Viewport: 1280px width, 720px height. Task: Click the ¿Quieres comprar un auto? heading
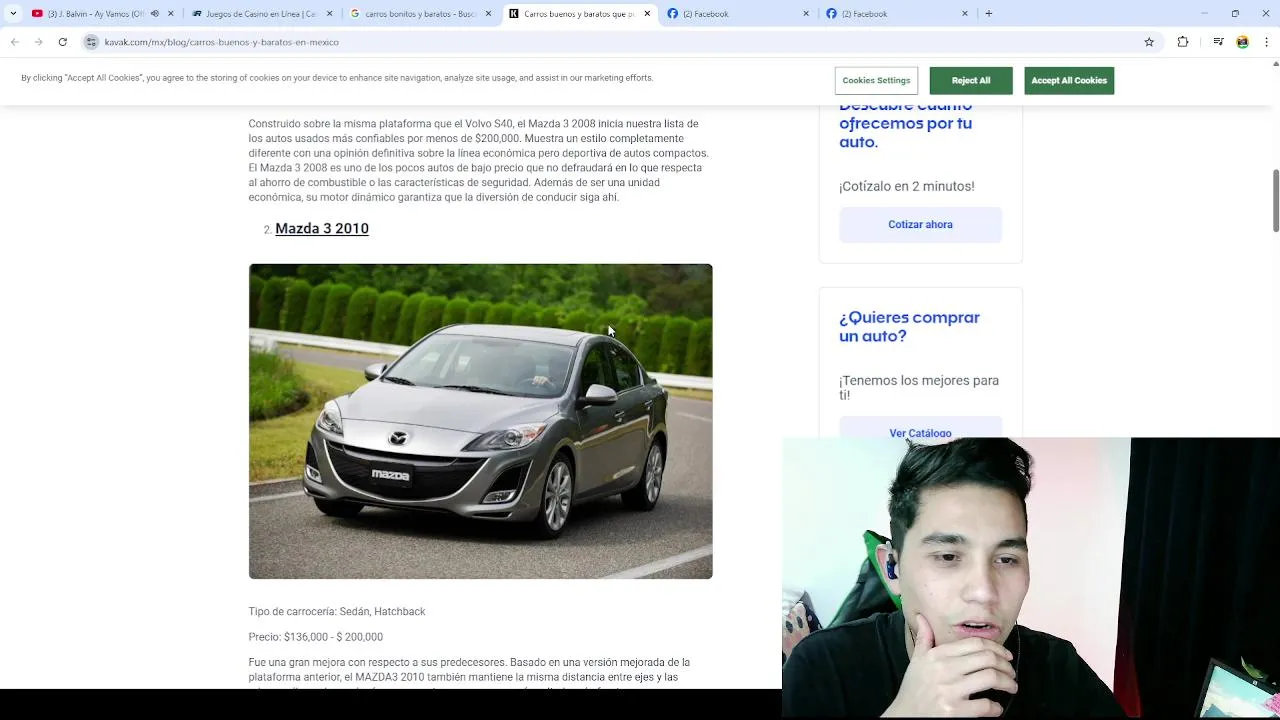[x=909, y=327]
